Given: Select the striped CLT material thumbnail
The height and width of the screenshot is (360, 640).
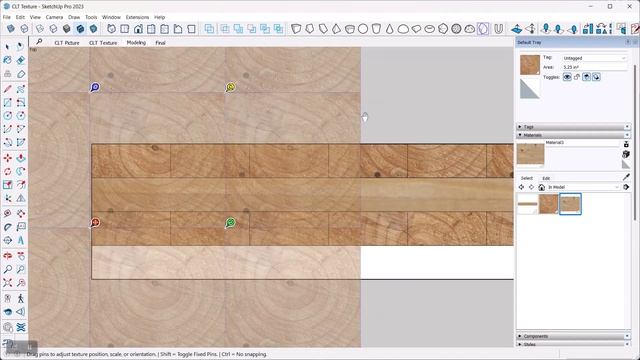Looking at the screenshot, I should click(x=527, y=204).
